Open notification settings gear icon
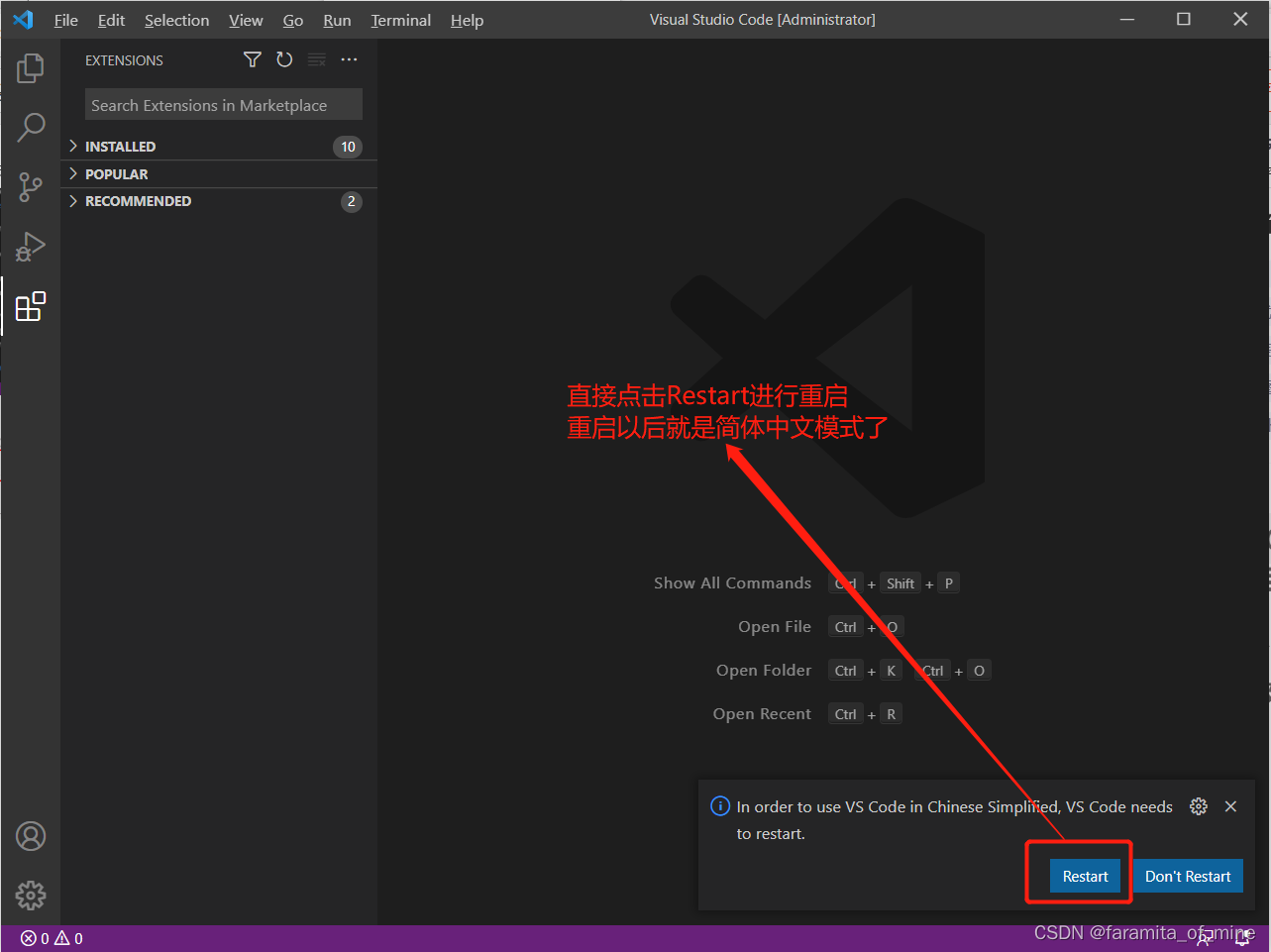Screen dimensions: 1271x952 1199,806
